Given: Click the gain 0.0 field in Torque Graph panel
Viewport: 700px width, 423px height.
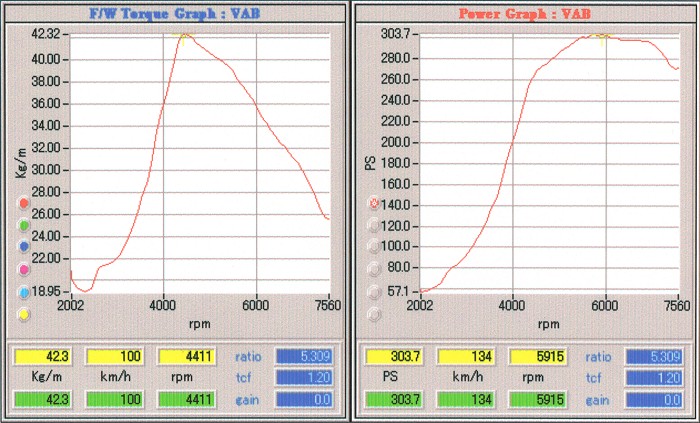Looking at the screenshot, I should [304, 399].
